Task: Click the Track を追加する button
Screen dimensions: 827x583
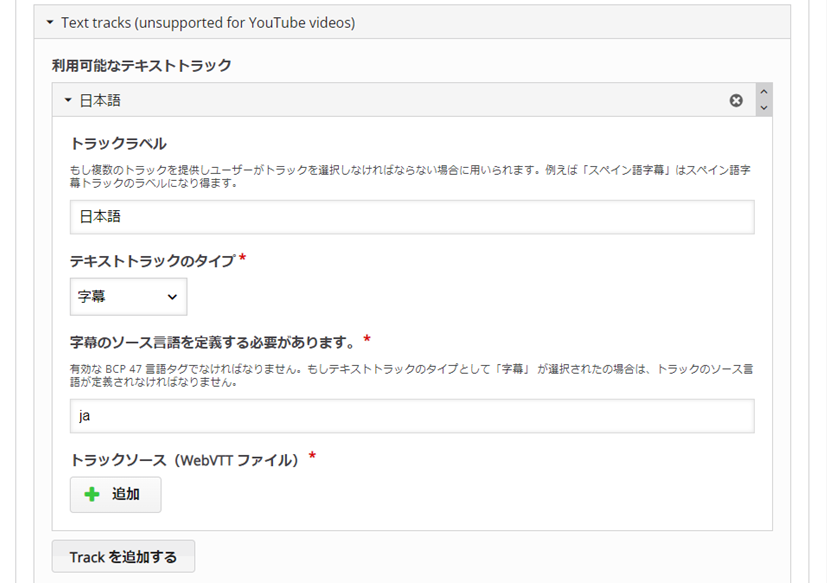Action: coord(123,557)
